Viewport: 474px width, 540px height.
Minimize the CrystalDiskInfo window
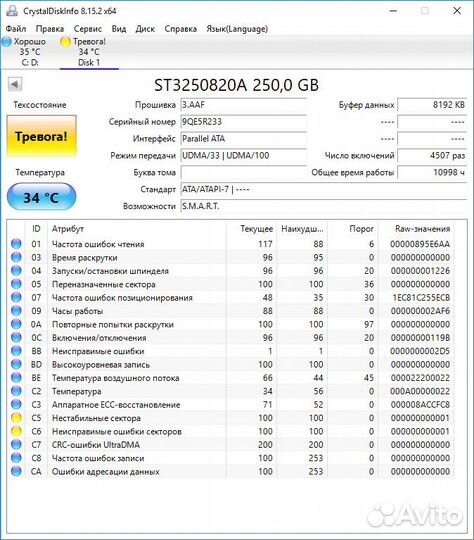393,11
